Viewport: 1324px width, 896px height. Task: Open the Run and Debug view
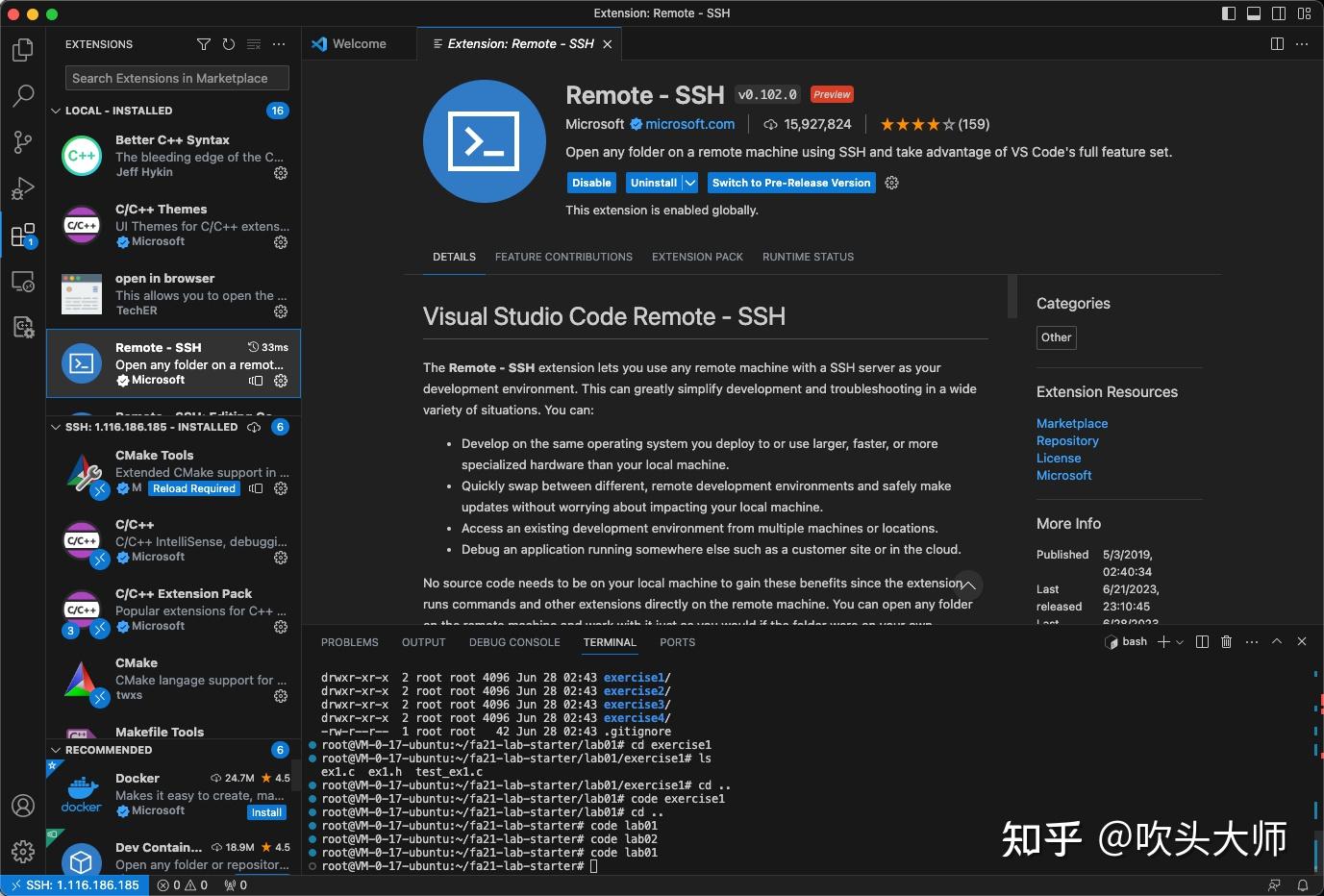click(22, 187)
